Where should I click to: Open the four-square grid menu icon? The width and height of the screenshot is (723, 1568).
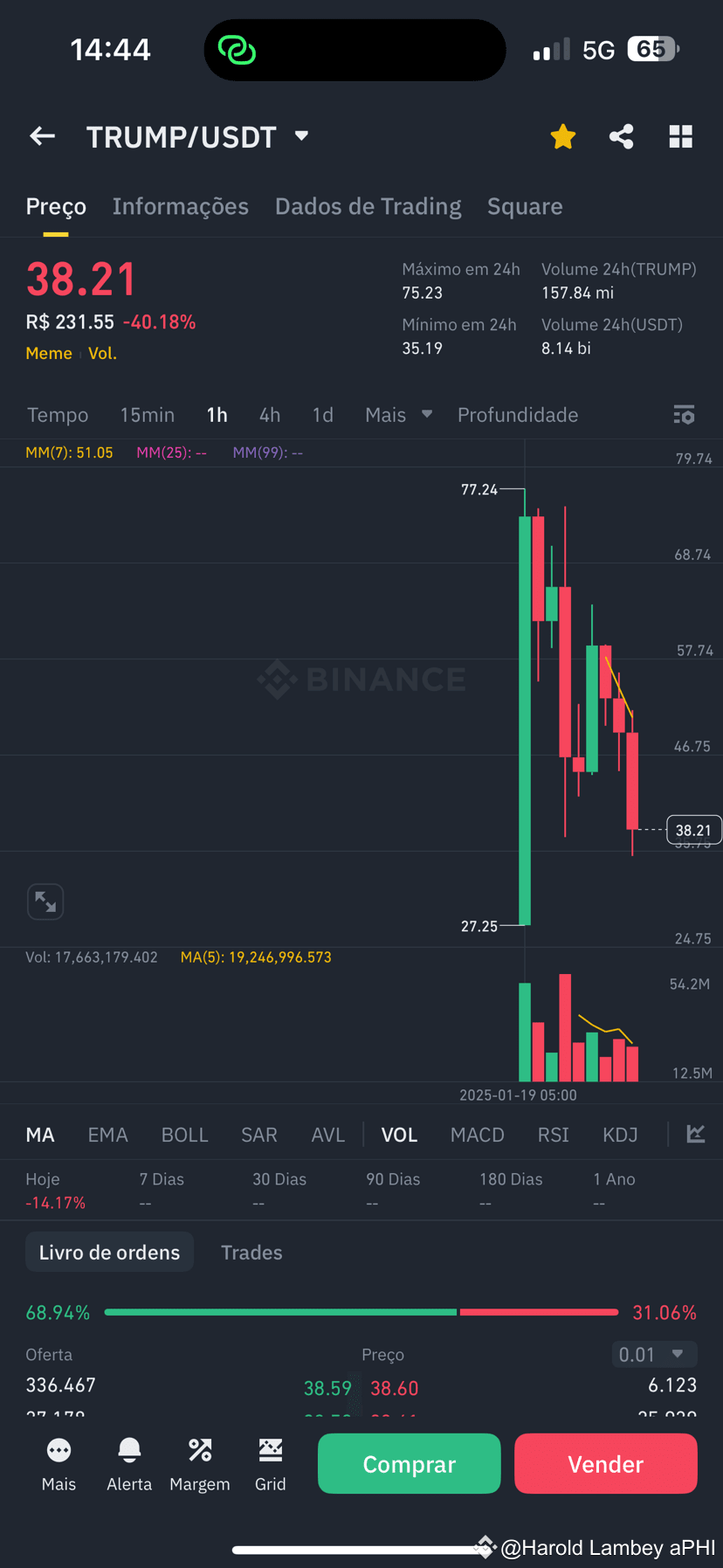(681, 136)
